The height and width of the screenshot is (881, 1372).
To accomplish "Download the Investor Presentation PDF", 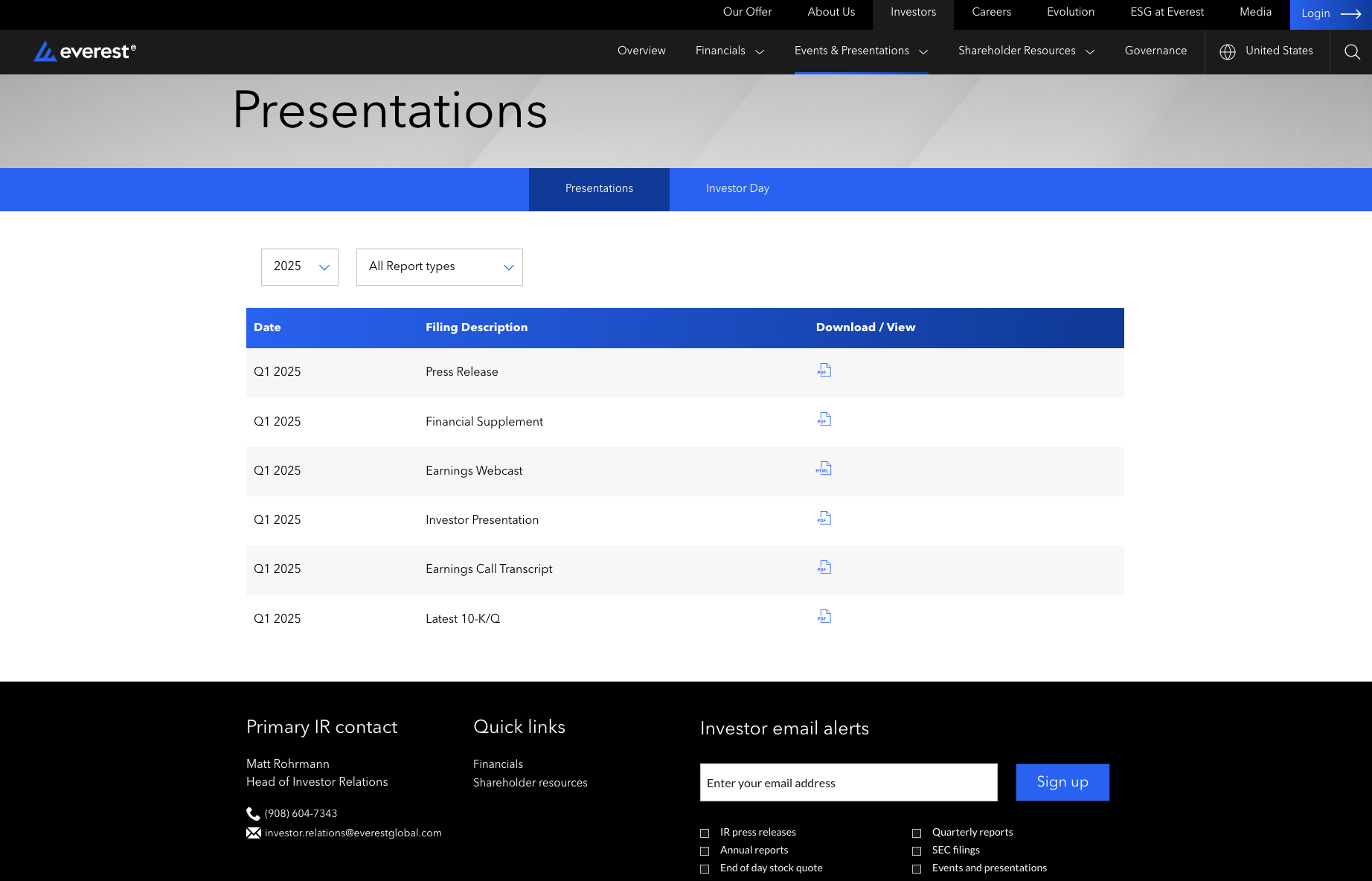I will click(x=824, y=518).
